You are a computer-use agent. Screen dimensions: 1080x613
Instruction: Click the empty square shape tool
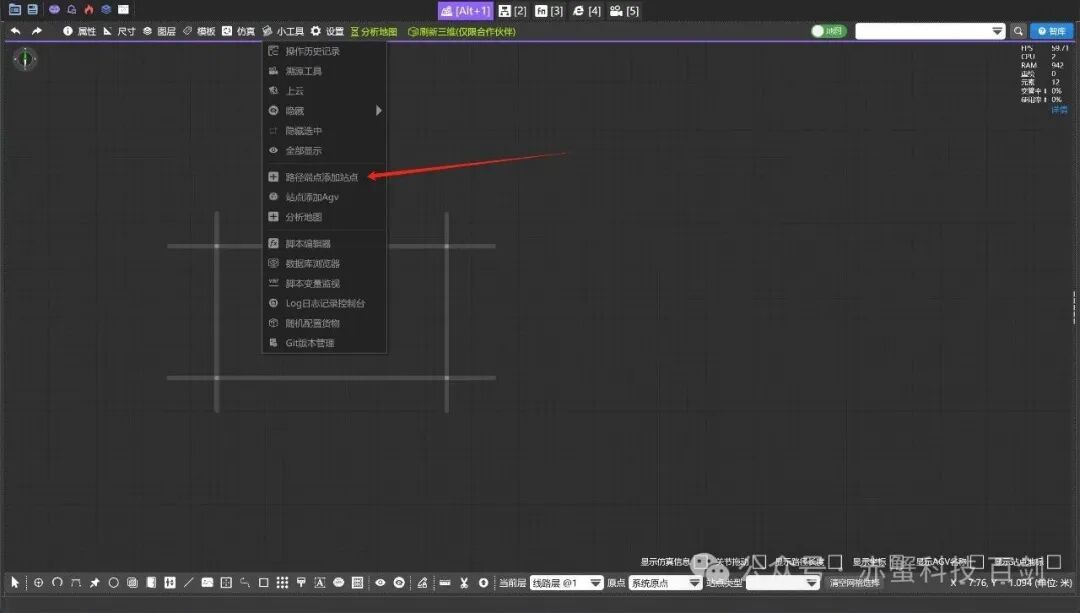point(263,583)
